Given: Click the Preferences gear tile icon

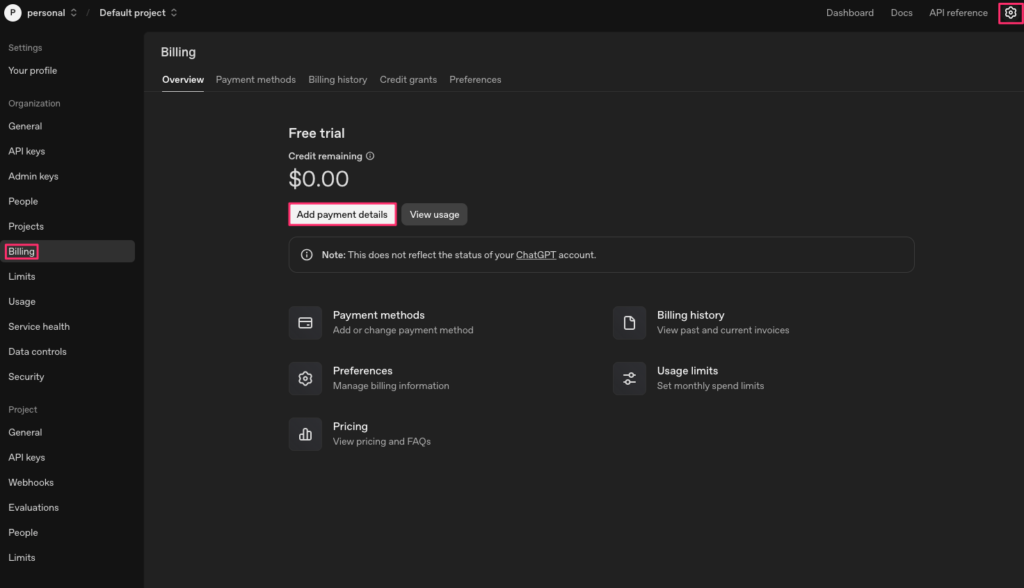Looking at the screenshot, I should tap(306, 379).
